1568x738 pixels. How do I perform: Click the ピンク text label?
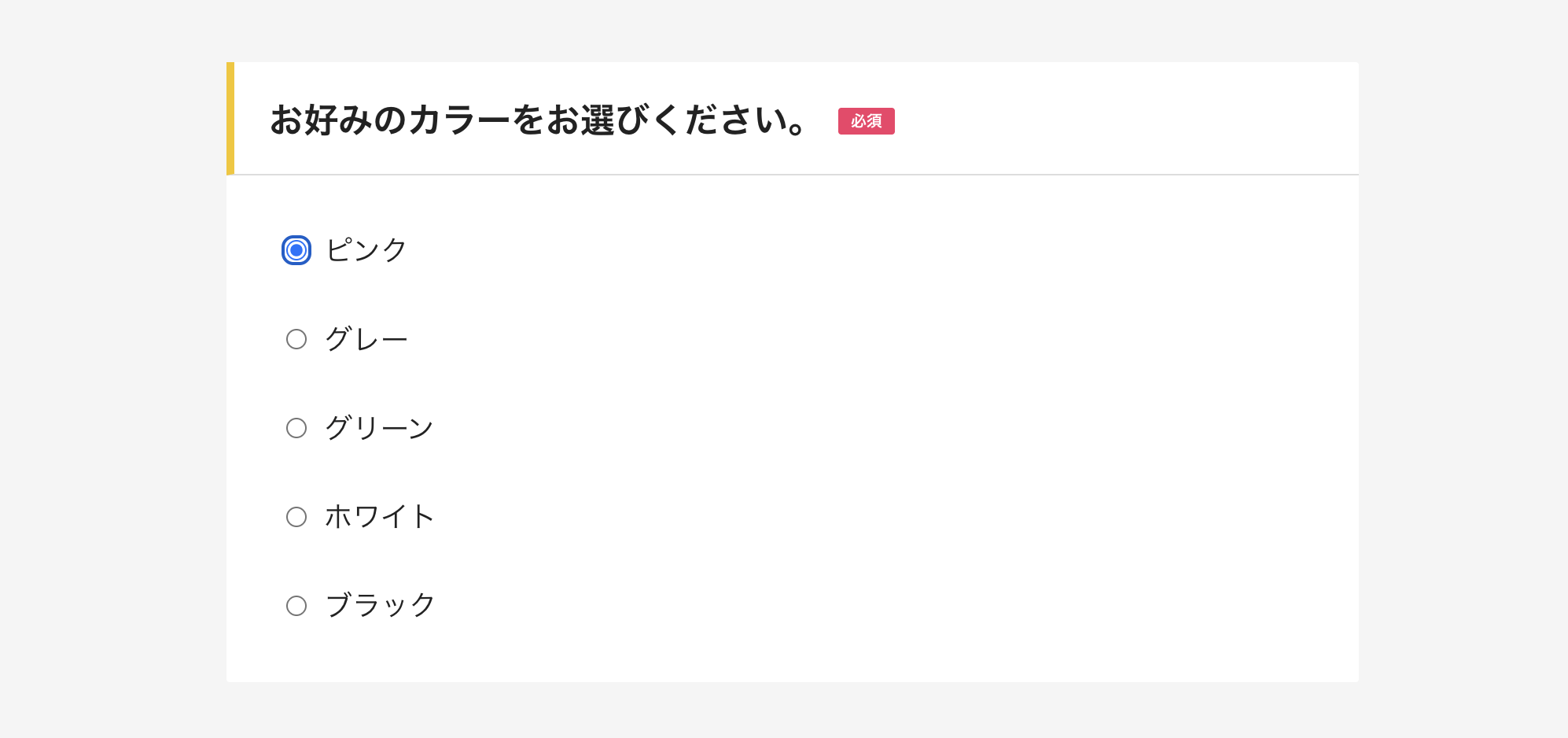click(364, 249)
